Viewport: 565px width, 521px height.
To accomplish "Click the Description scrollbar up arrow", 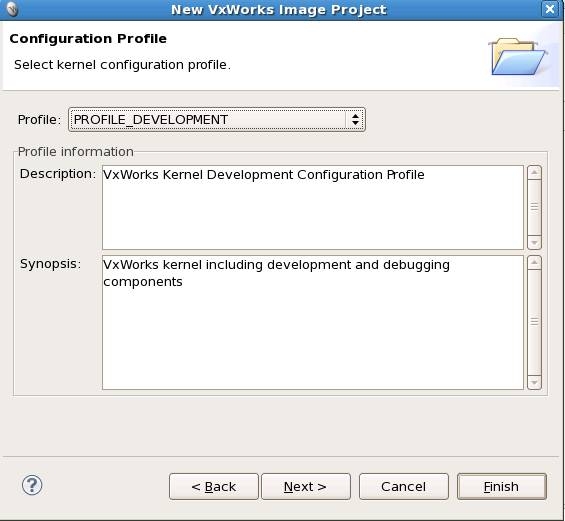I will (x=534, y=173).
